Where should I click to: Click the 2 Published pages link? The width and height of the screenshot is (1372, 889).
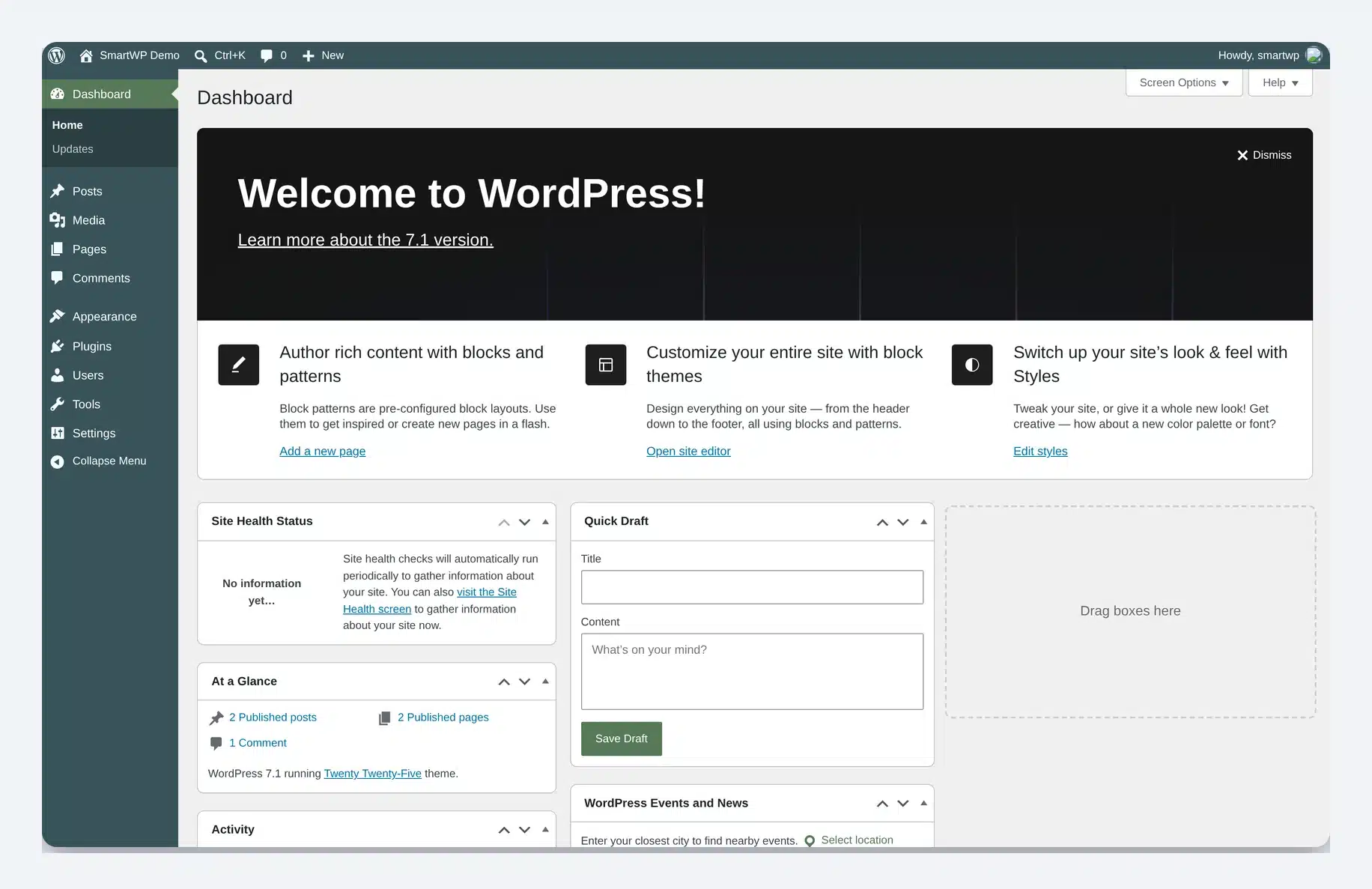pyautogui.click(x=443, y=717)
